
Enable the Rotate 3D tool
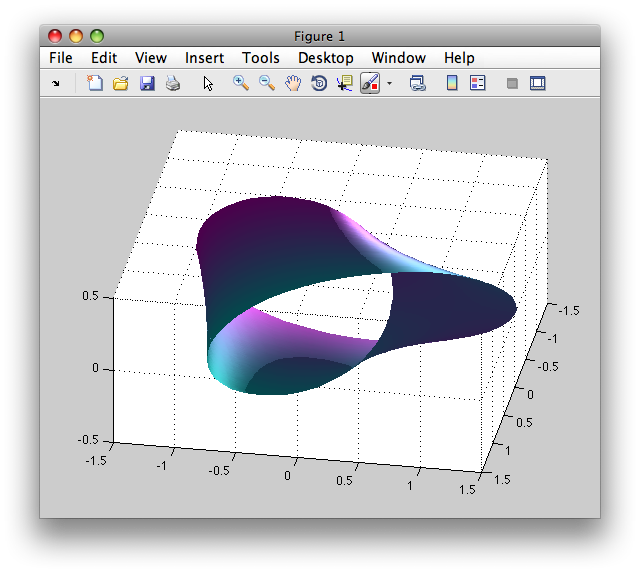pos(319,83)
